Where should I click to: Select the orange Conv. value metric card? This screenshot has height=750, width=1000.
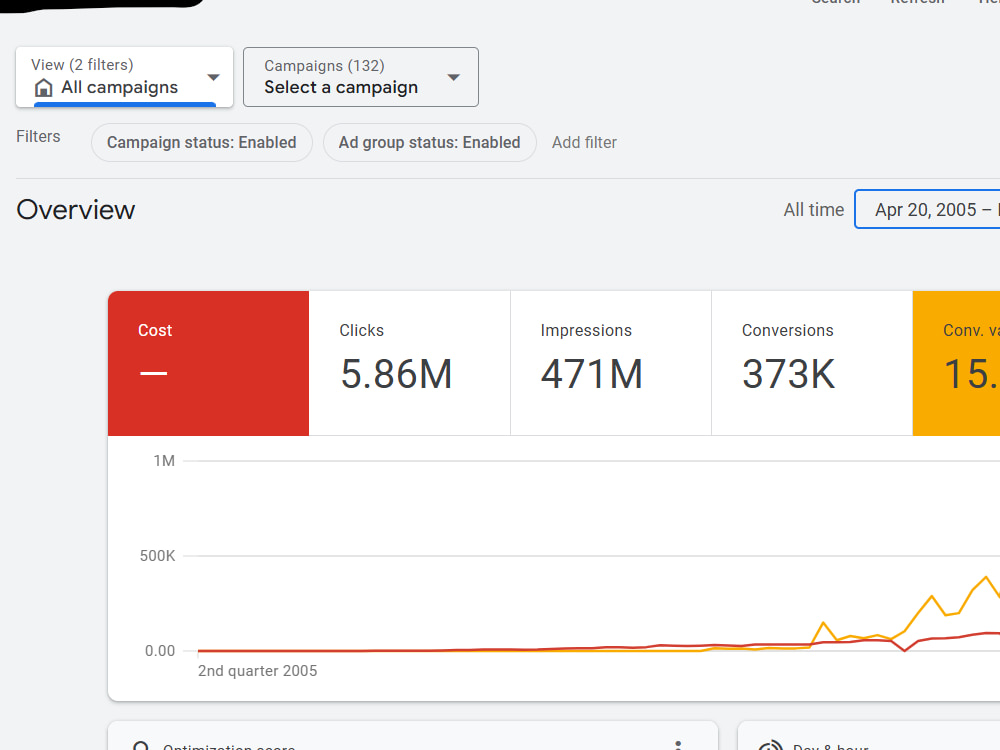957,364
